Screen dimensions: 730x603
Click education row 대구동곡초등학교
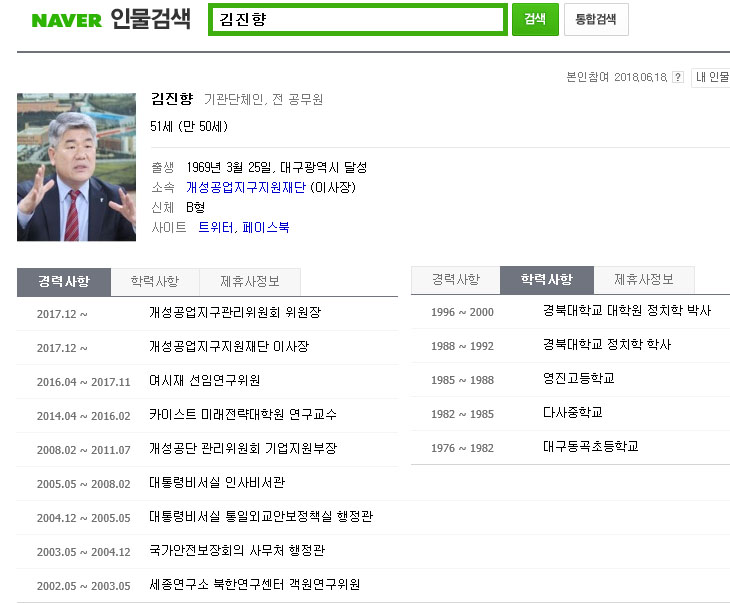point(570,447)
